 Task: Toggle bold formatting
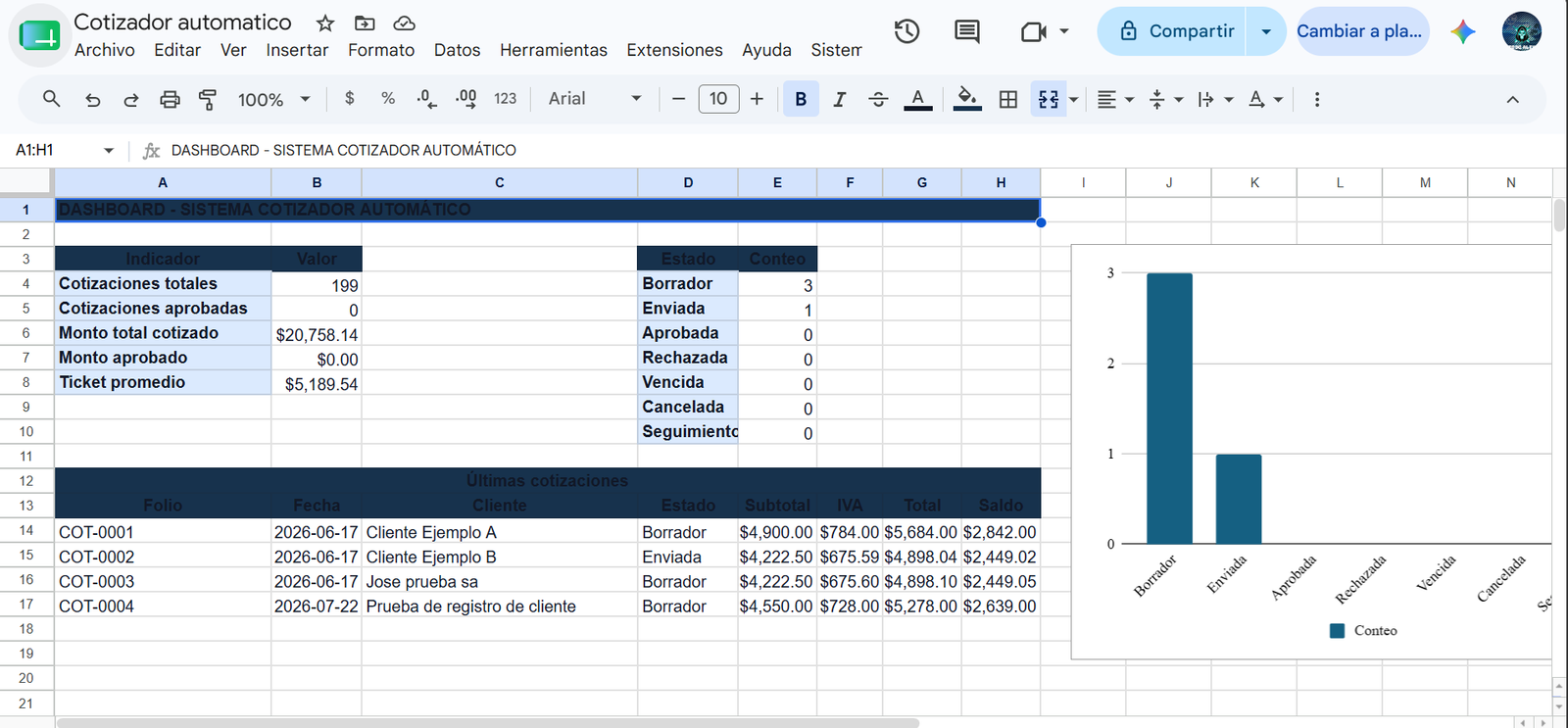tap(801, 99)
